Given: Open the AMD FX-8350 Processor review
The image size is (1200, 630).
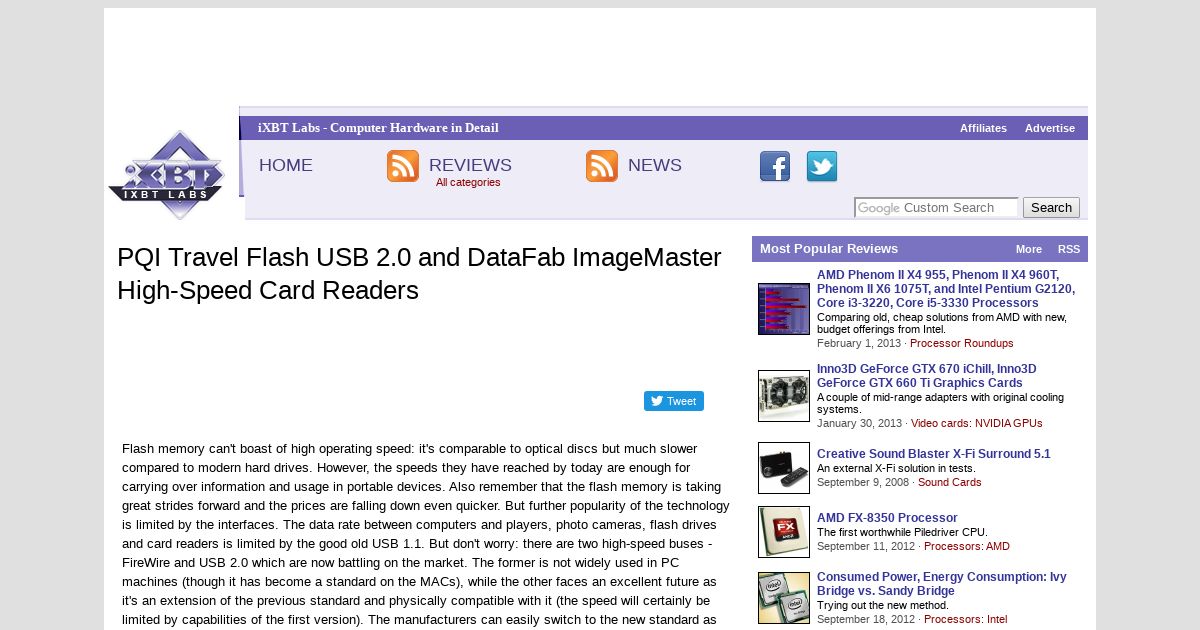Looking at the screenshot, I should click(x=887, y=518).
